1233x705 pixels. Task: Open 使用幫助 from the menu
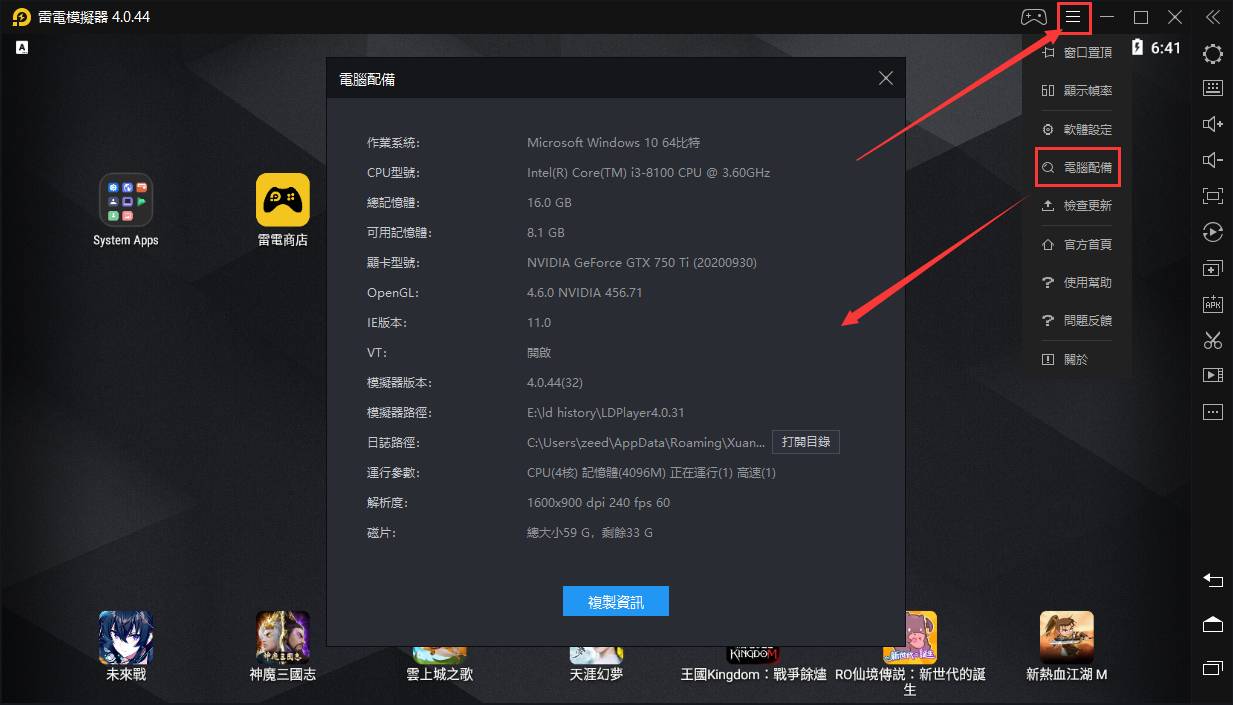pos(1077,283)
